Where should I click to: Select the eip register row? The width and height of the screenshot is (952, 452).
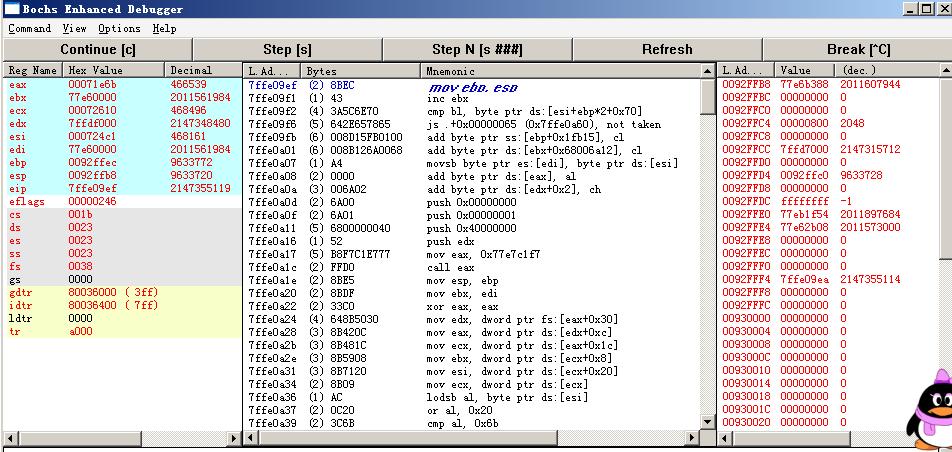(123, 189)
